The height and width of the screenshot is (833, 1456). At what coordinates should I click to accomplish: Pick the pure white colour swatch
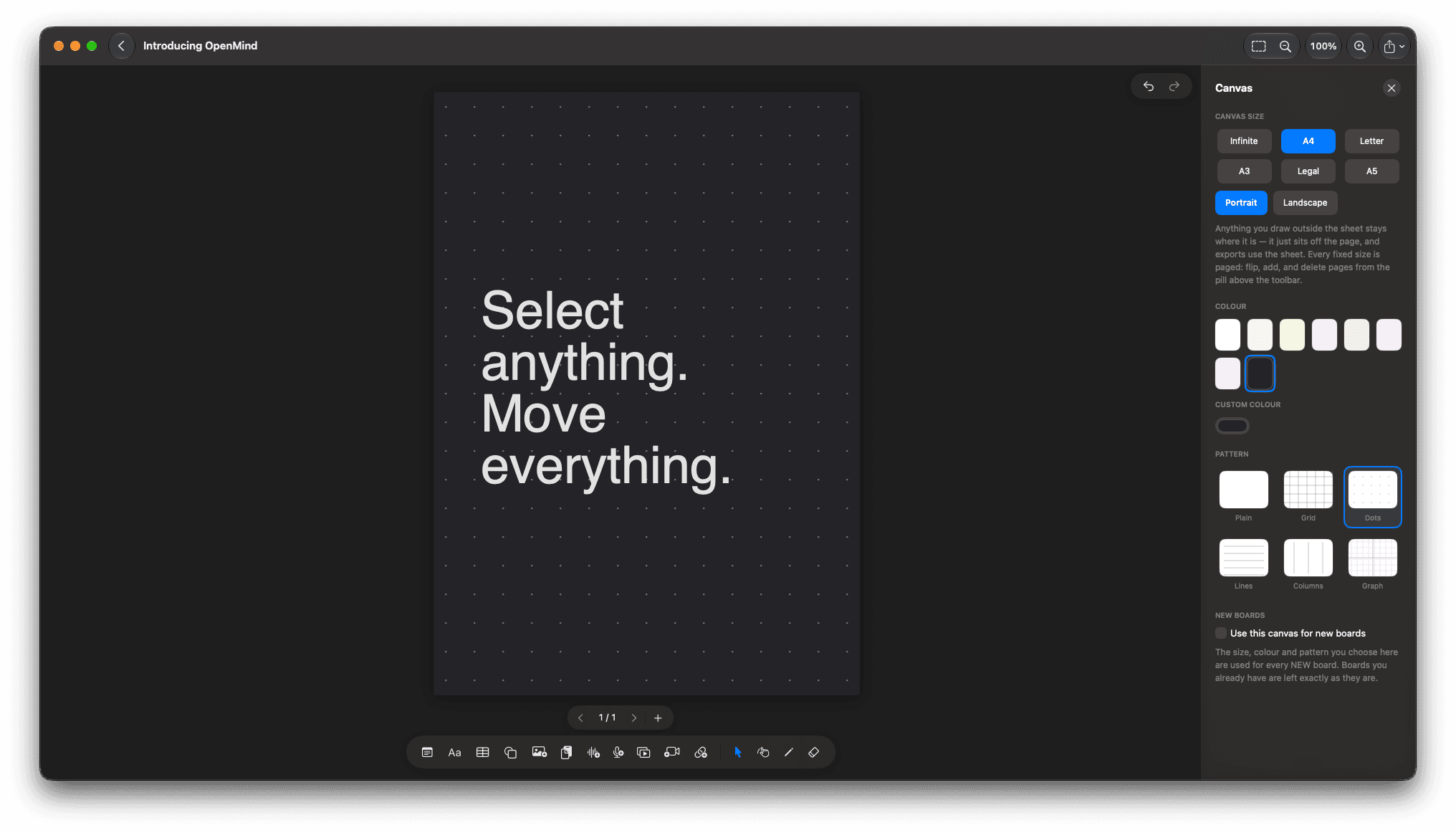click(x=1227, y=335)
